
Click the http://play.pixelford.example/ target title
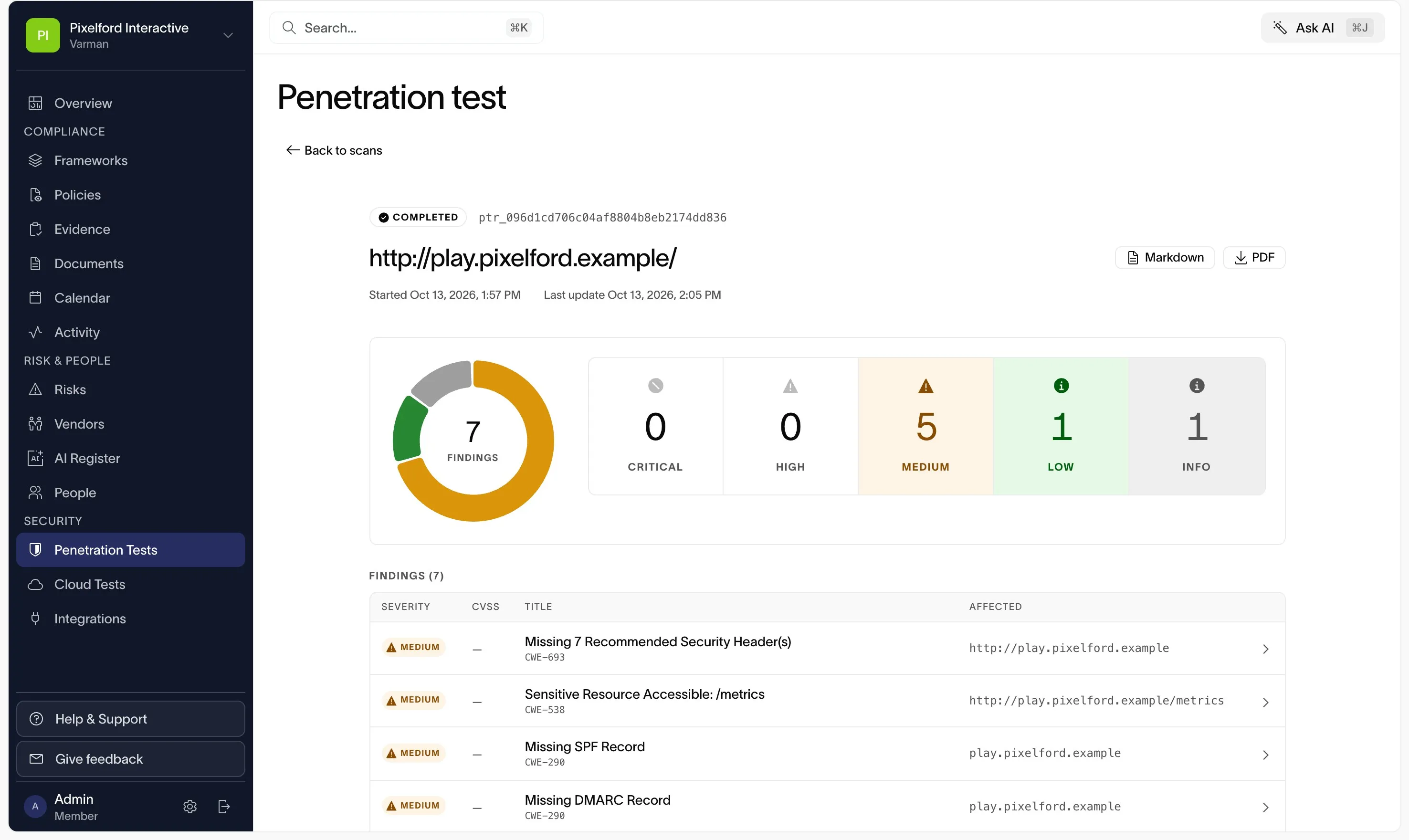point(523,258)
